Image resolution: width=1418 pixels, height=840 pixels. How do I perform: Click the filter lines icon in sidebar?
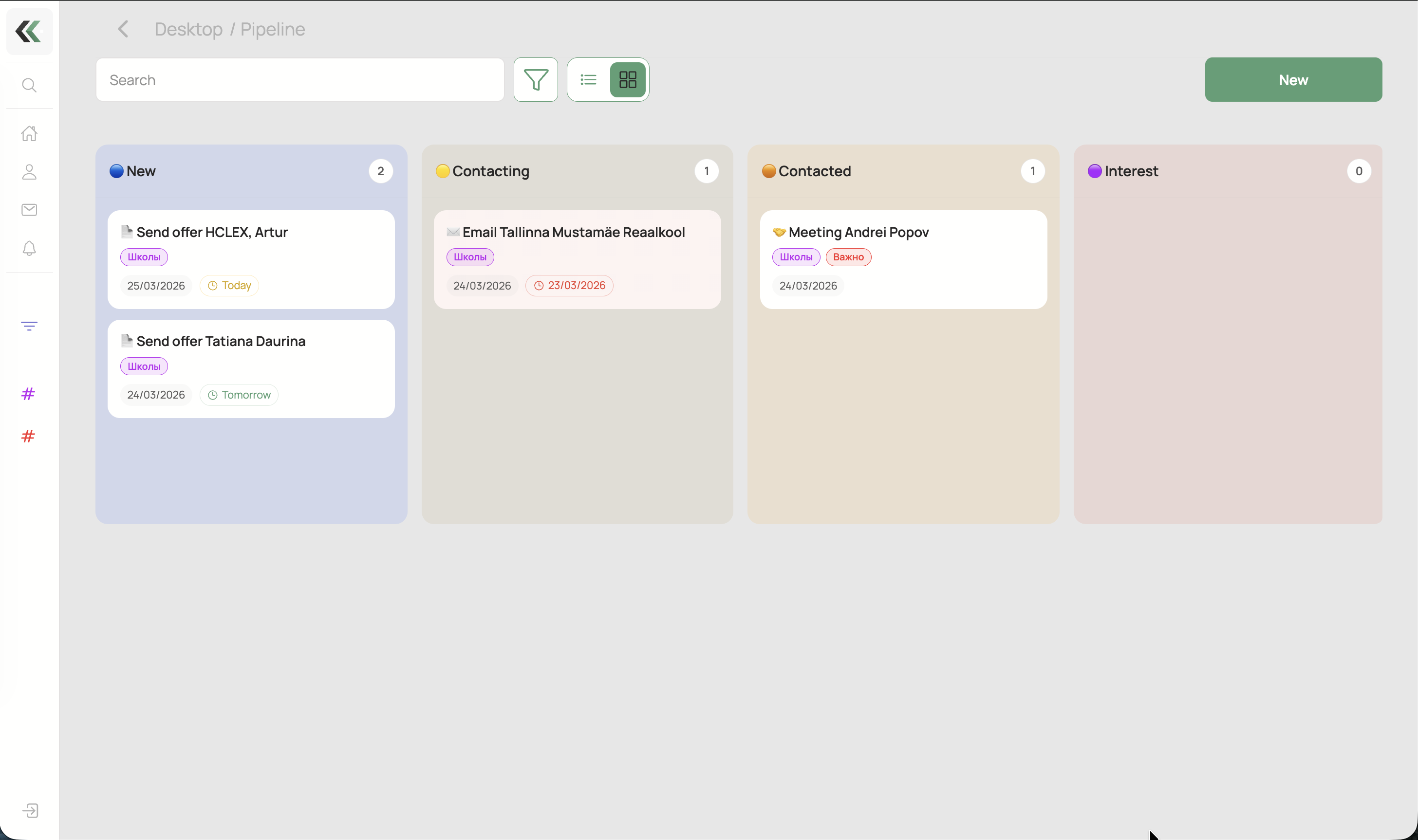[x=29, y=326]
